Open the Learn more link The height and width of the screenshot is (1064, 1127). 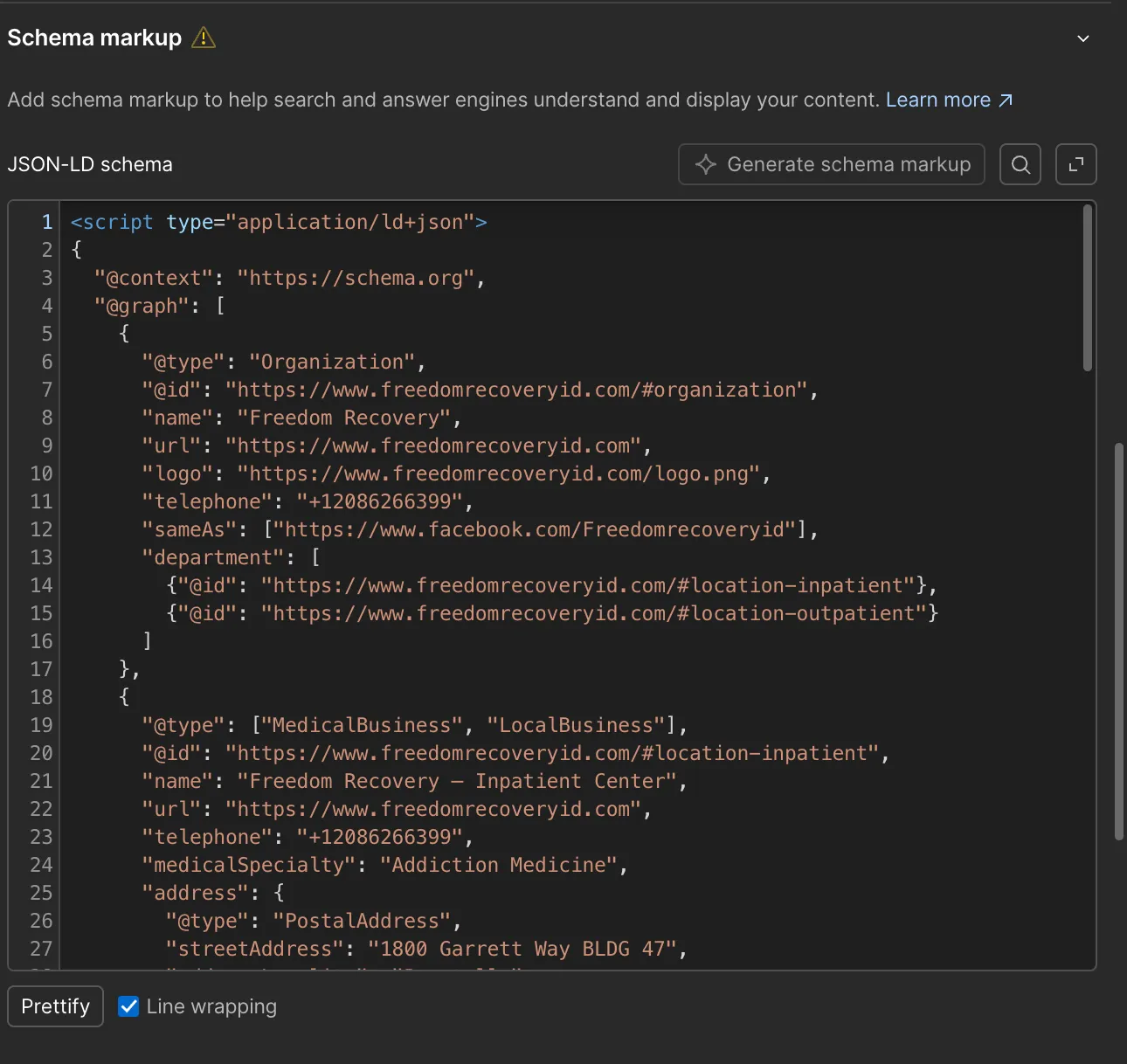[950, 100]
